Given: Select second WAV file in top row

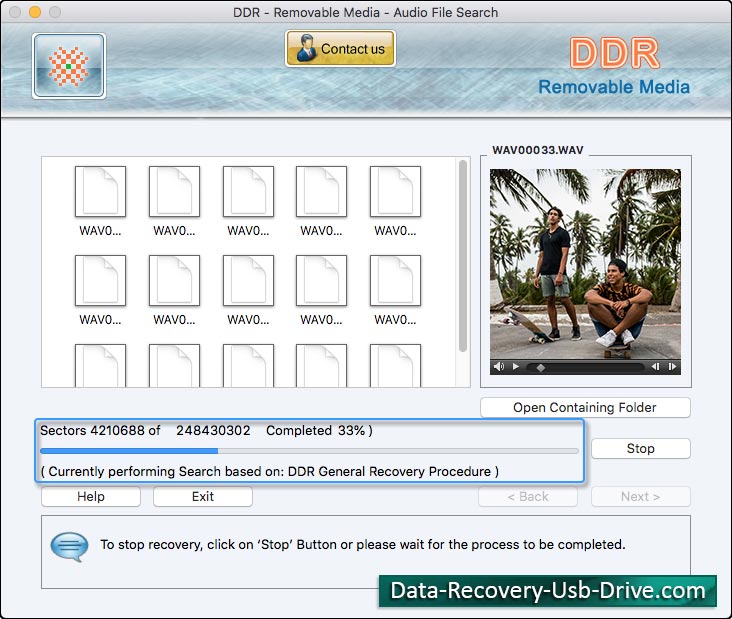Looking at the screenshot, I should (174, 202).
